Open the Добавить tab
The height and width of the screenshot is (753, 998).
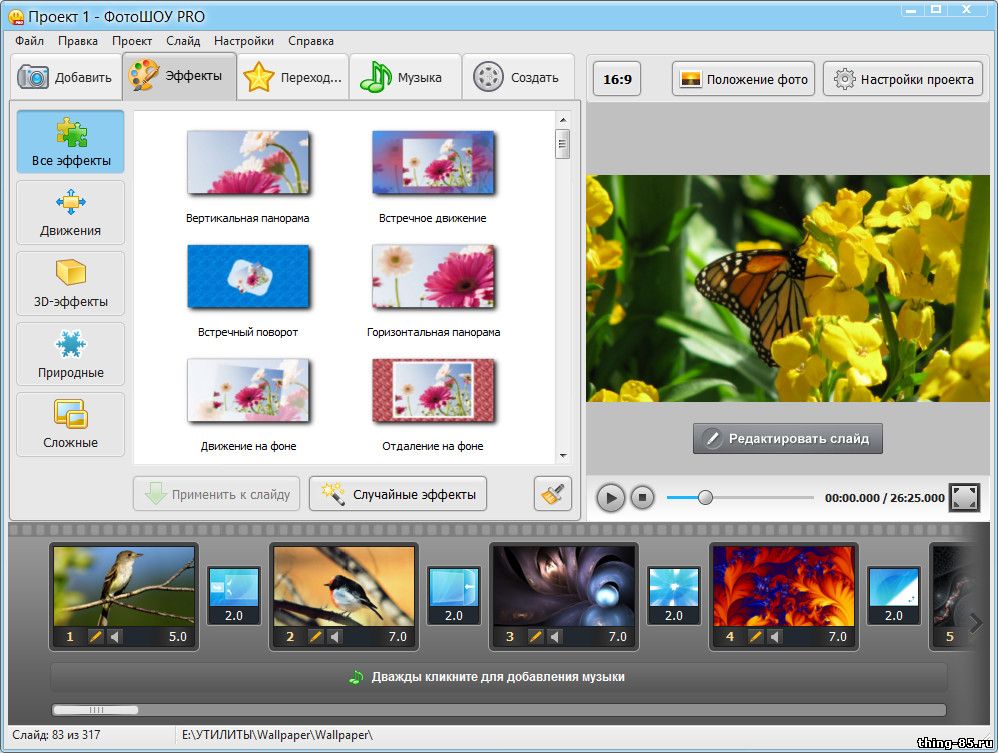point(66,78)
